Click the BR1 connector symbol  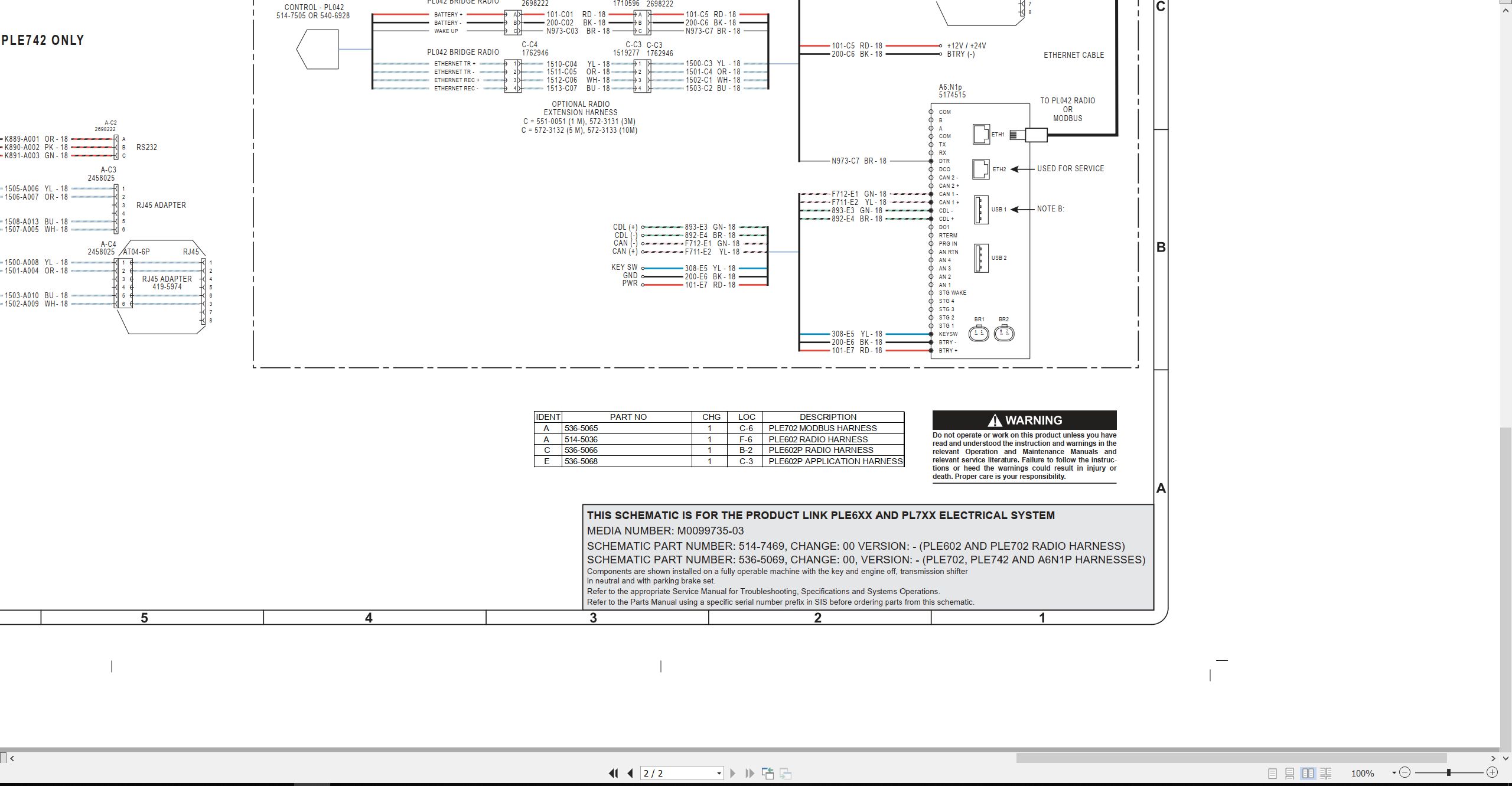click(979, 334)
